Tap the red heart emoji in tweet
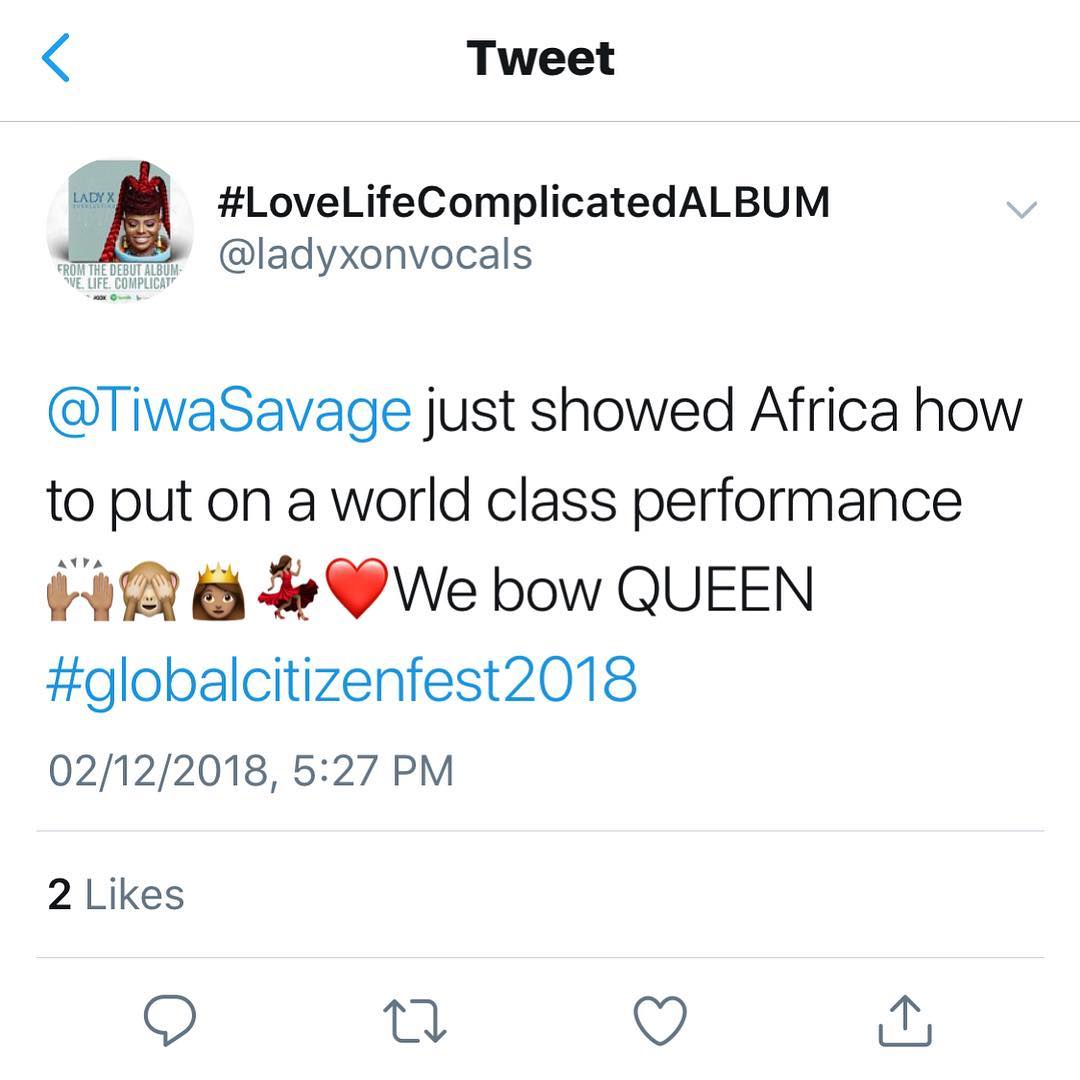 pyautogui.click(x=356, y=589)
